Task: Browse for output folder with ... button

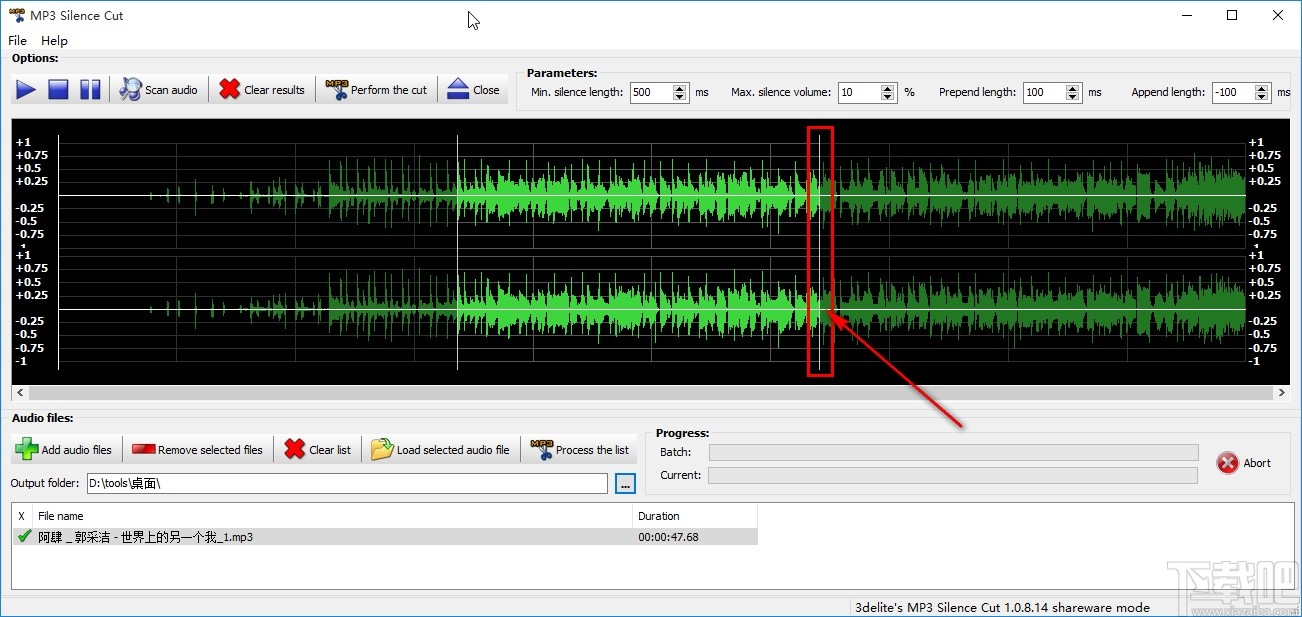Action: pos(625,484)
